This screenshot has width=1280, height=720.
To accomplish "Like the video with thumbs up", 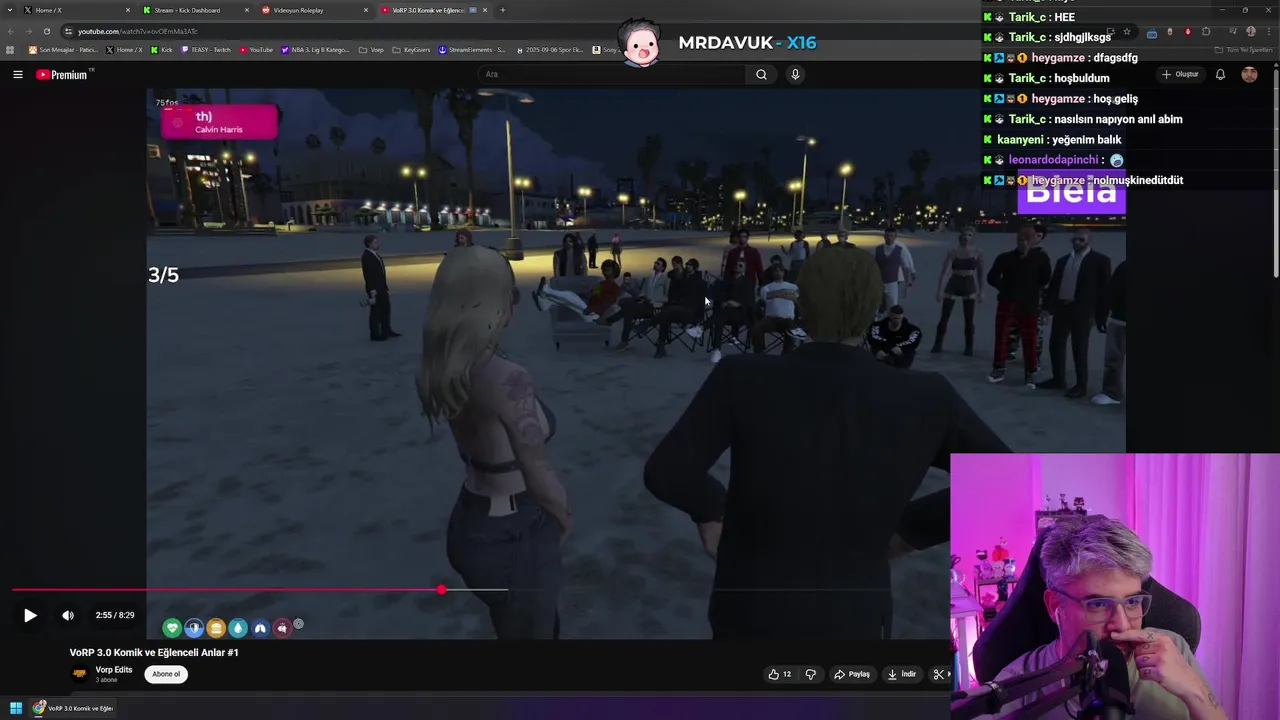I will click(779, 674).
